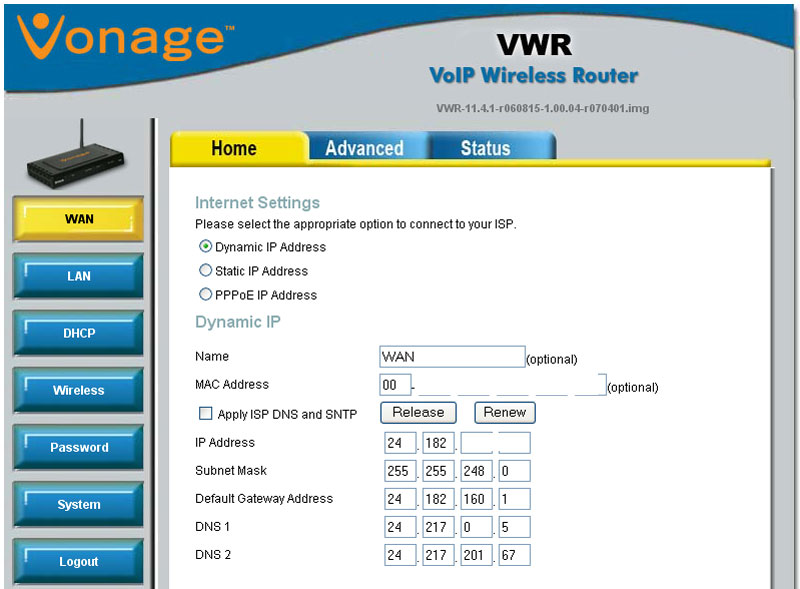This screenshot has height=589, width=800.
Task: Switch to the Advanced tab
Action: pos(365,148)
